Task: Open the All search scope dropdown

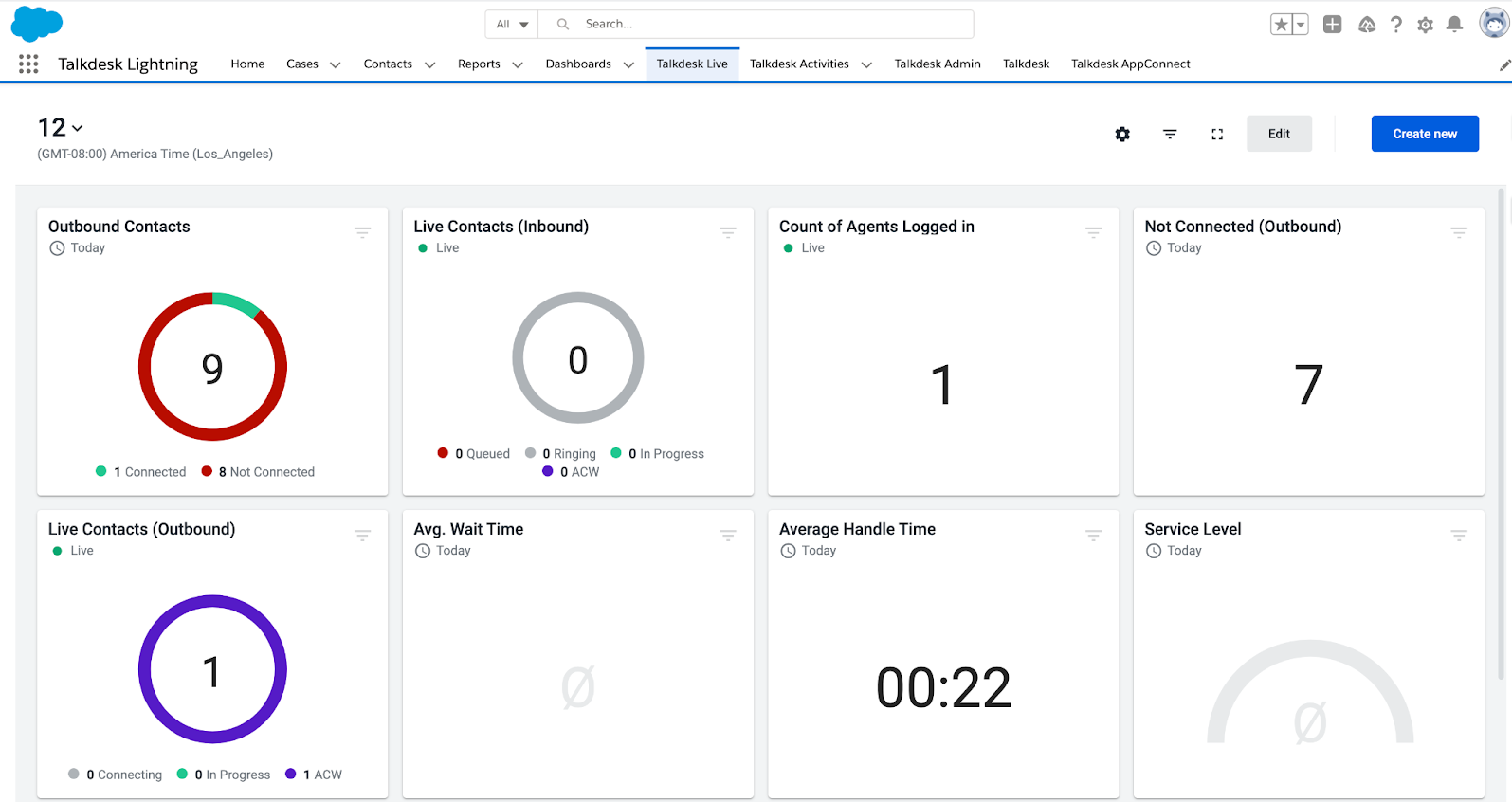Action: pyautogui.click(x=512, y=24)
